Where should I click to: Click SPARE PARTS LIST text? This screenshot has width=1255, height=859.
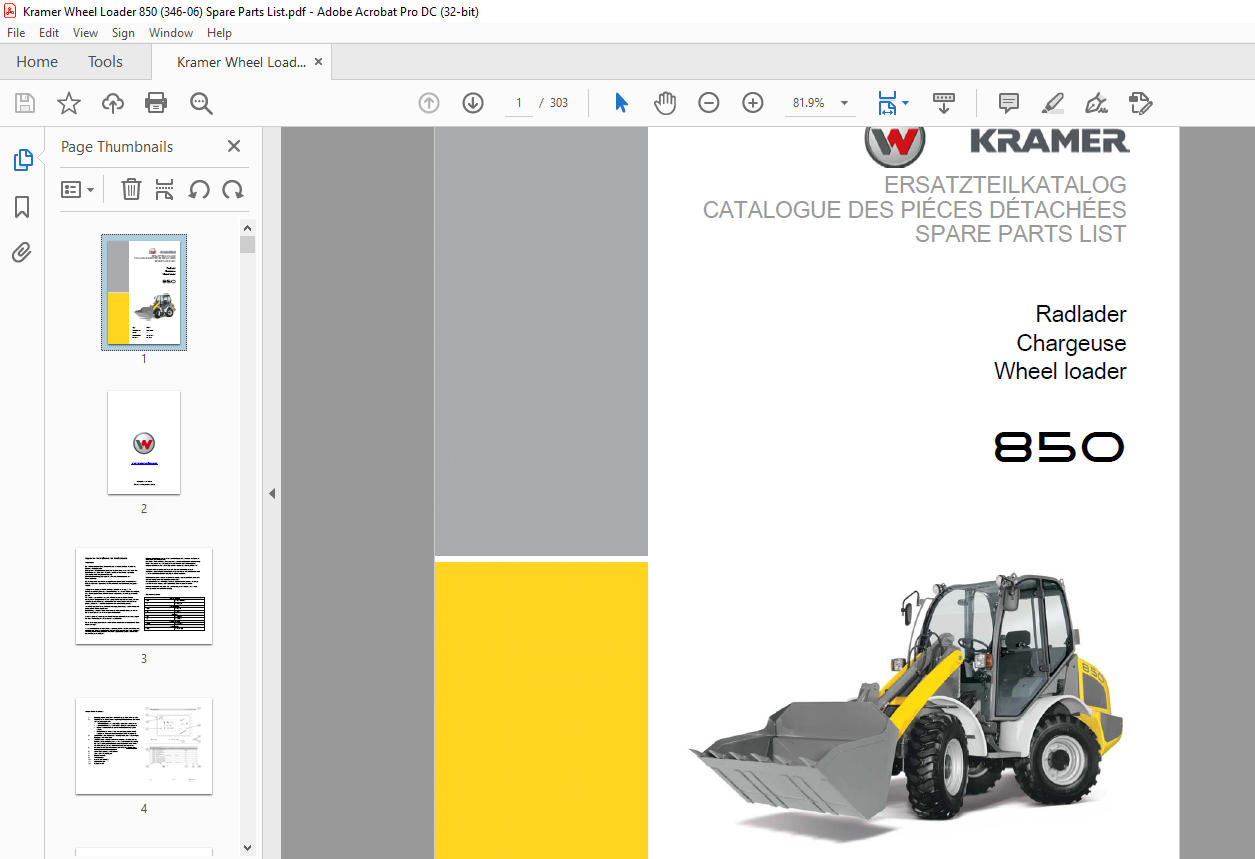[1020, 234]
